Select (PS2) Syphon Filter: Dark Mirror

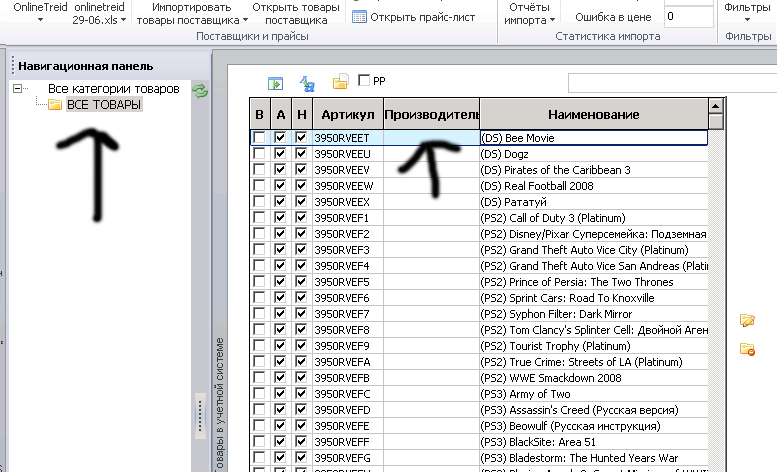point(594,314)
